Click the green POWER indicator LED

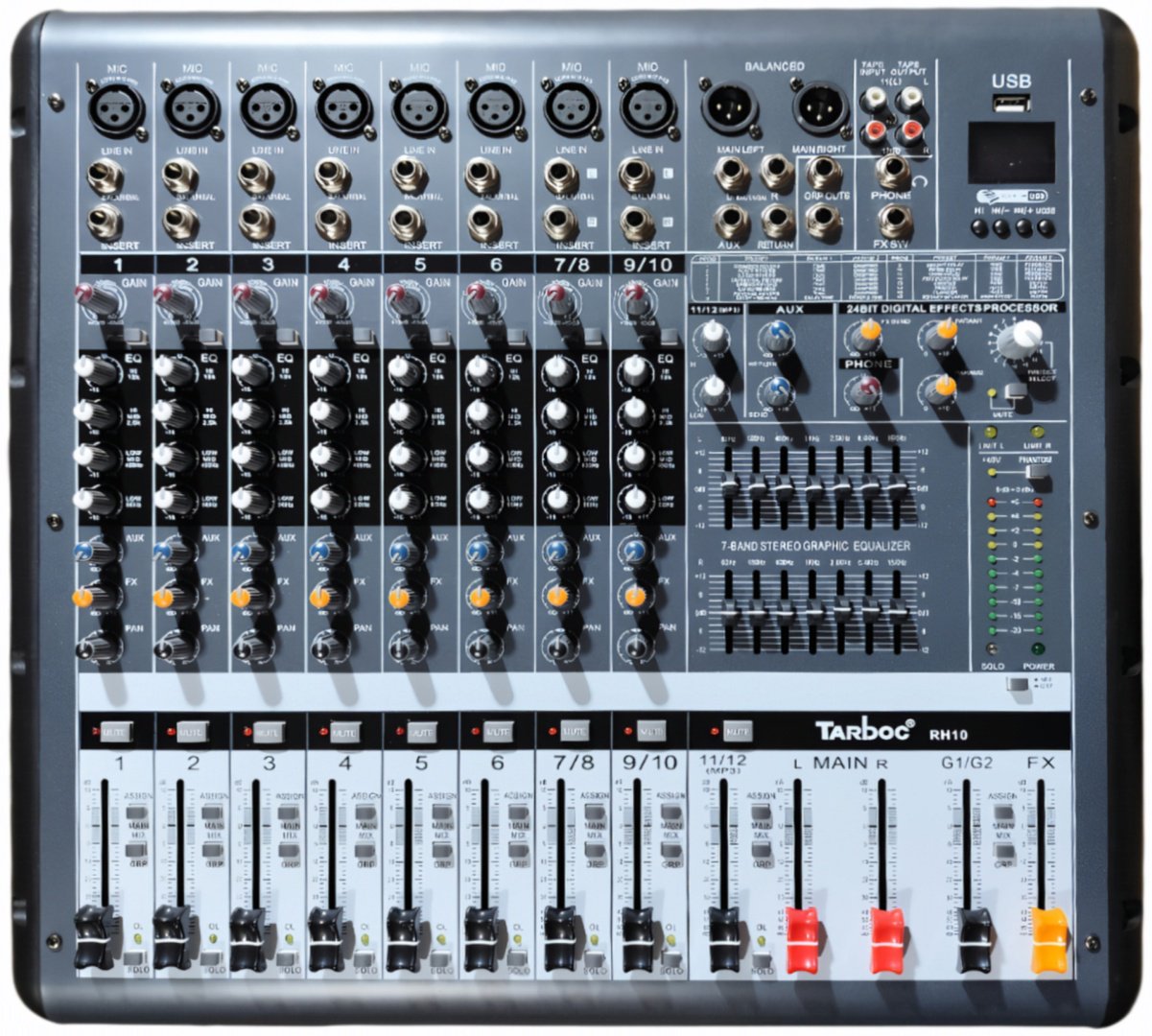(x=1037, y=649)
